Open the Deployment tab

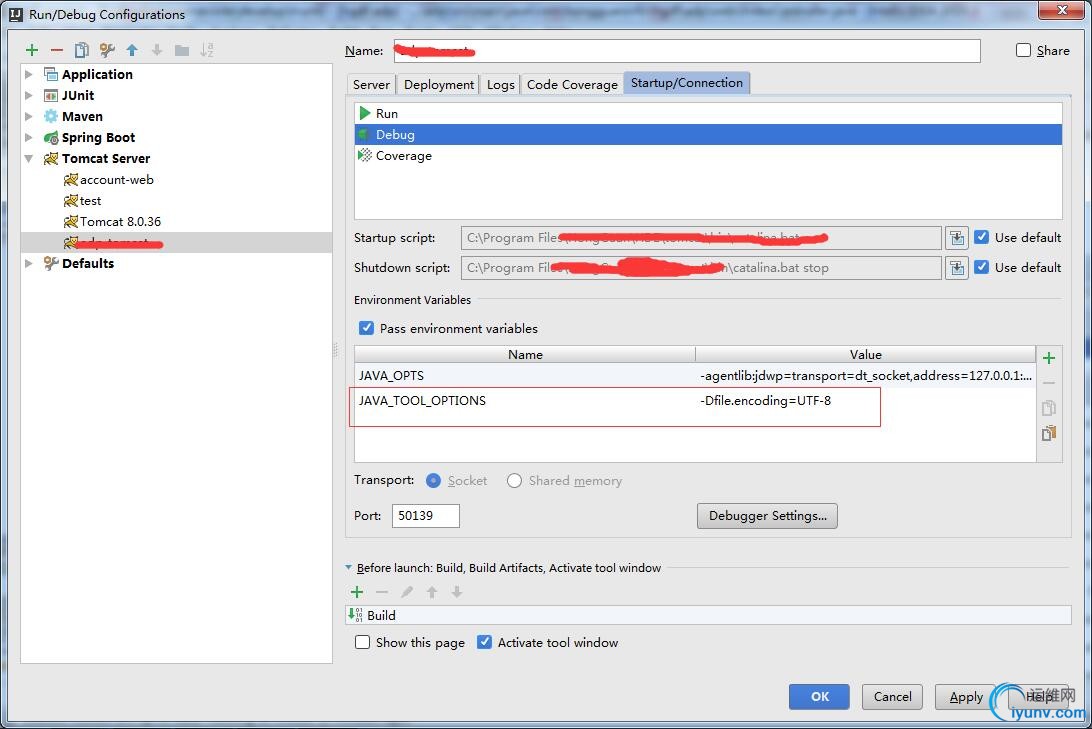tap(439, 84)
